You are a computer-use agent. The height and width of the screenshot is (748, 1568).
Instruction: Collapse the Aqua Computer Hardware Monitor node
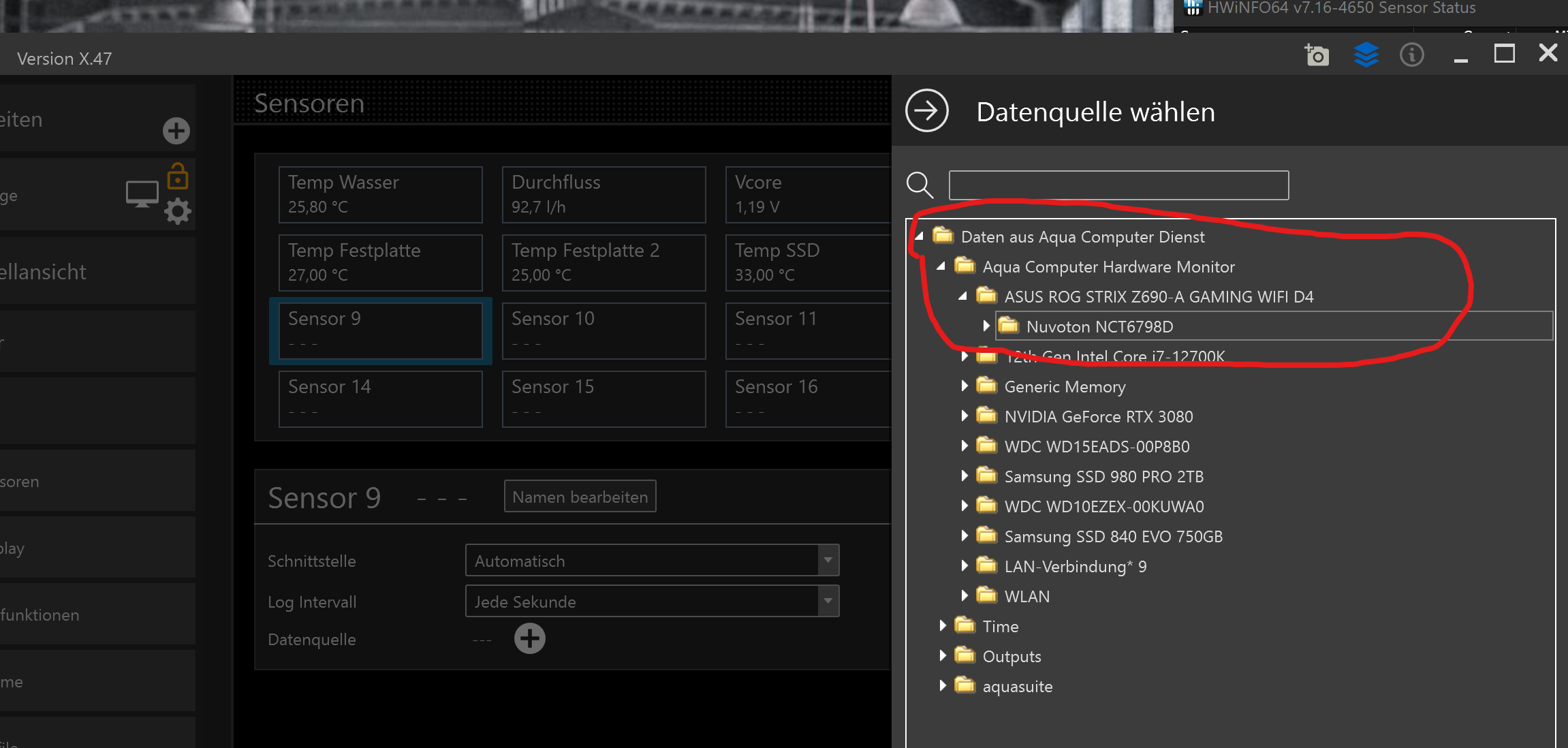[x=941, y=266]
